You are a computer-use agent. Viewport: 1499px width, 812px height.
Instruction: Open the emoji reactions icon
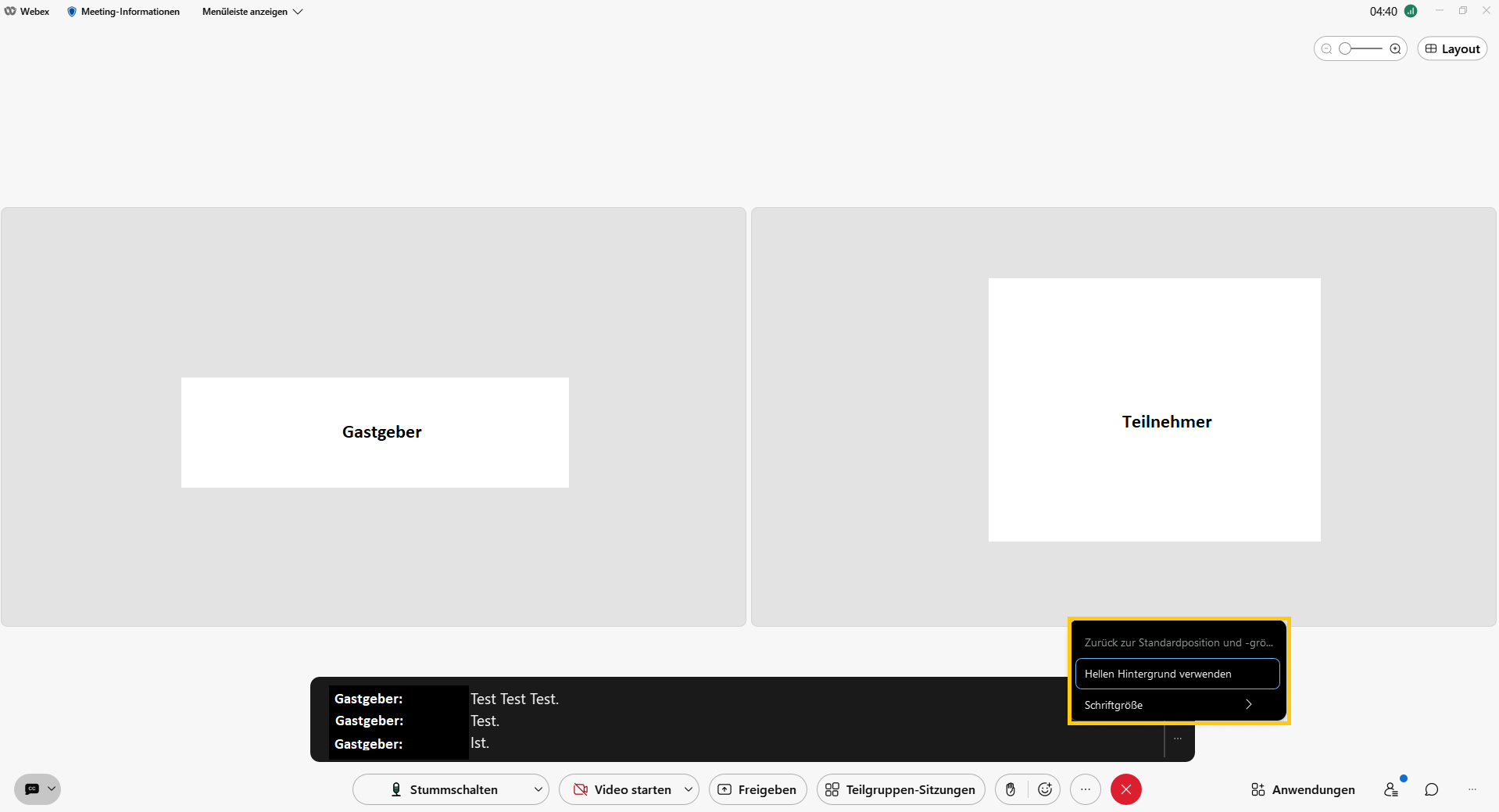1045,789
